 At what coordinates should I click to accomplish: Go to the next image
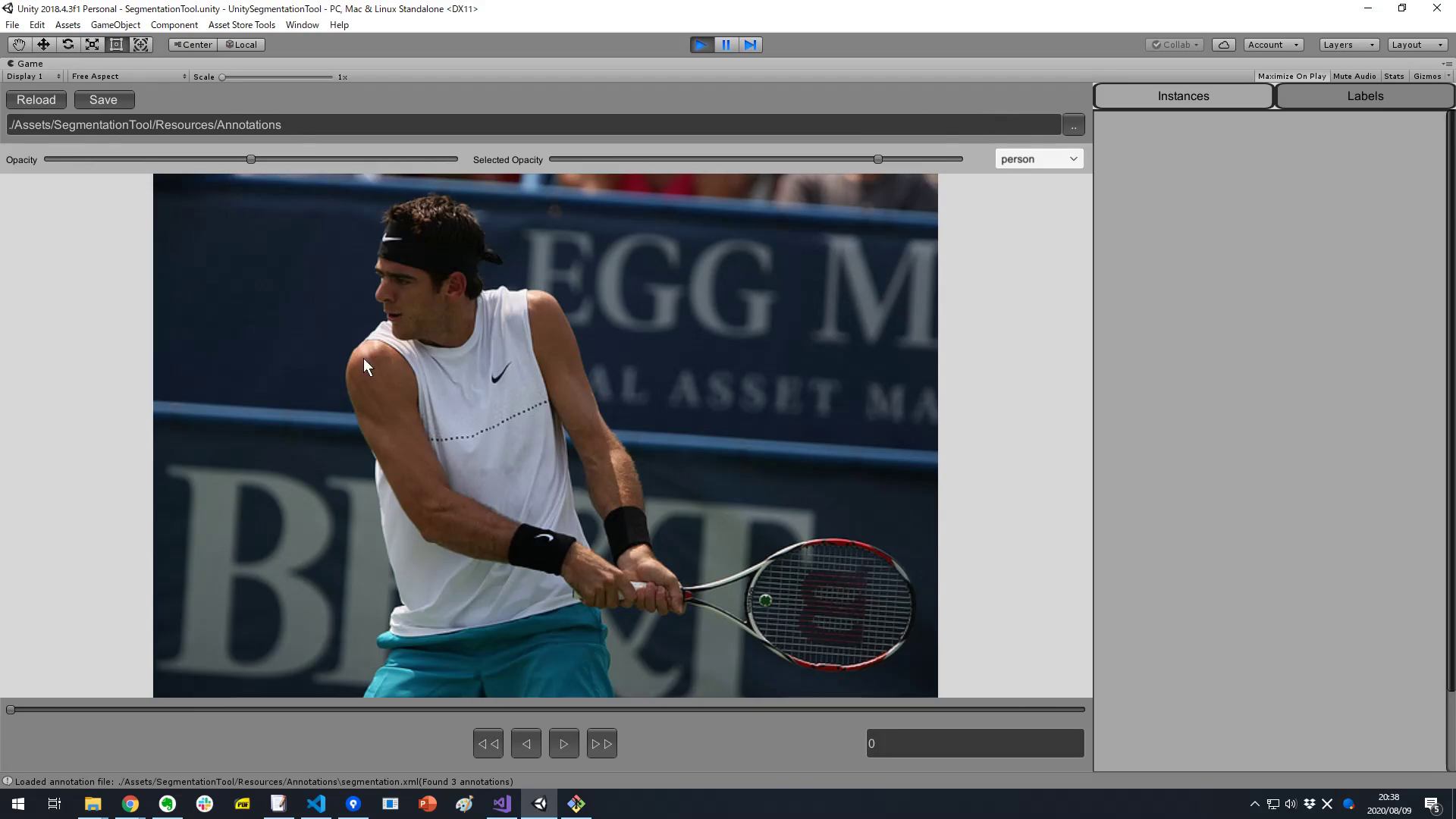pos(564,744)
